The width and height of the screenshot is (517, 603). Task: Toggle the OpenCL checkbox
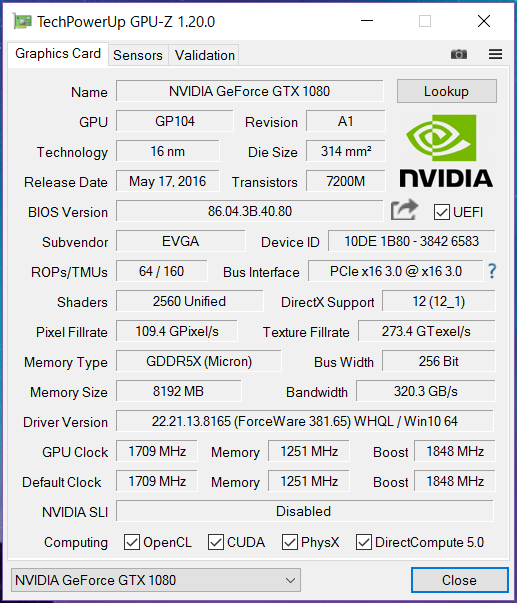pyautogui.click(x=132, y=542)
